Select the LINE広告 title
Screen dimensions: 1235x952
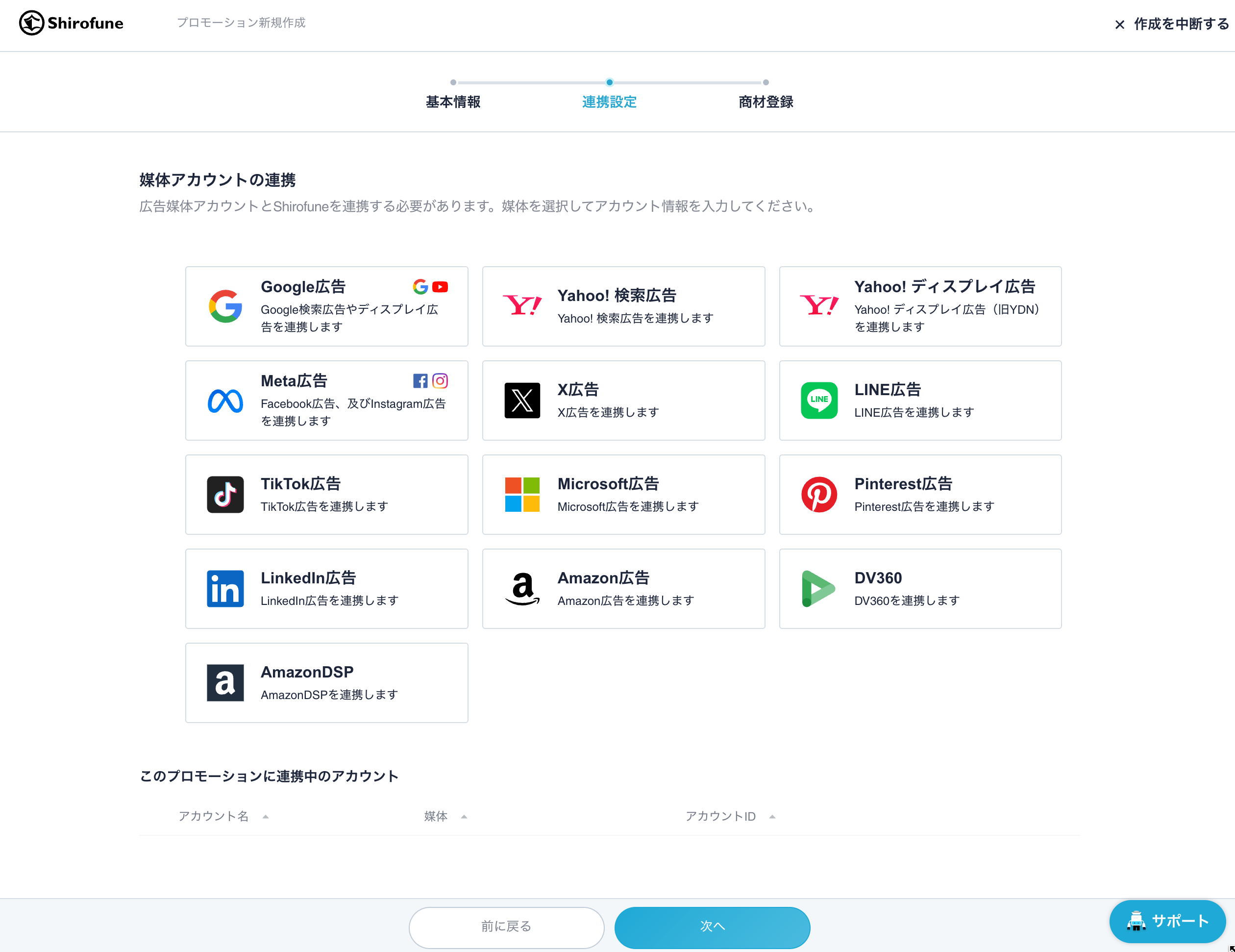[x=887, y=390]
